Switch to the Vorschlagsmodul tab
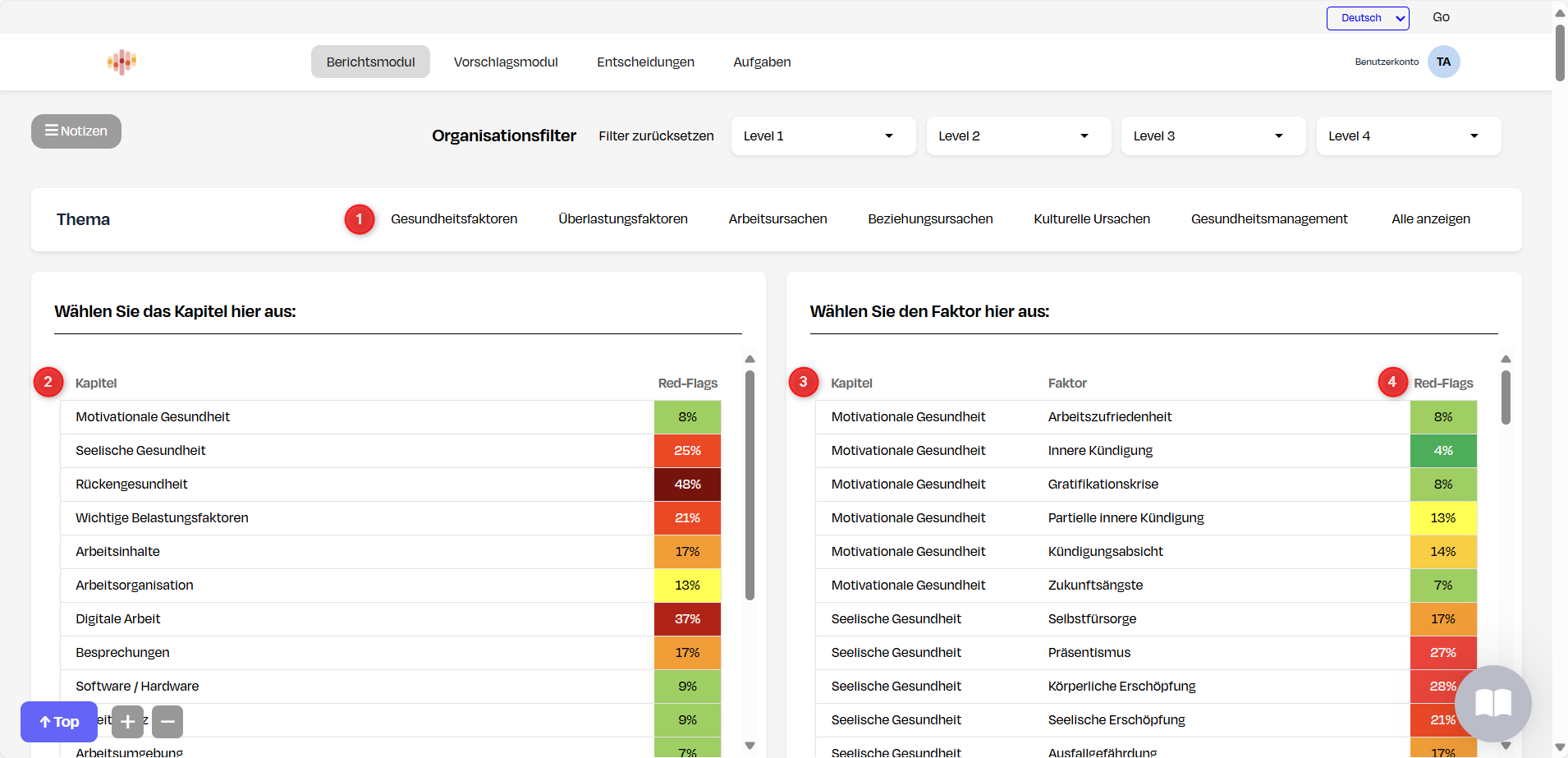The height and width of the screenshot is (758, 1568). pyautogui.click(x=506, y=62)
